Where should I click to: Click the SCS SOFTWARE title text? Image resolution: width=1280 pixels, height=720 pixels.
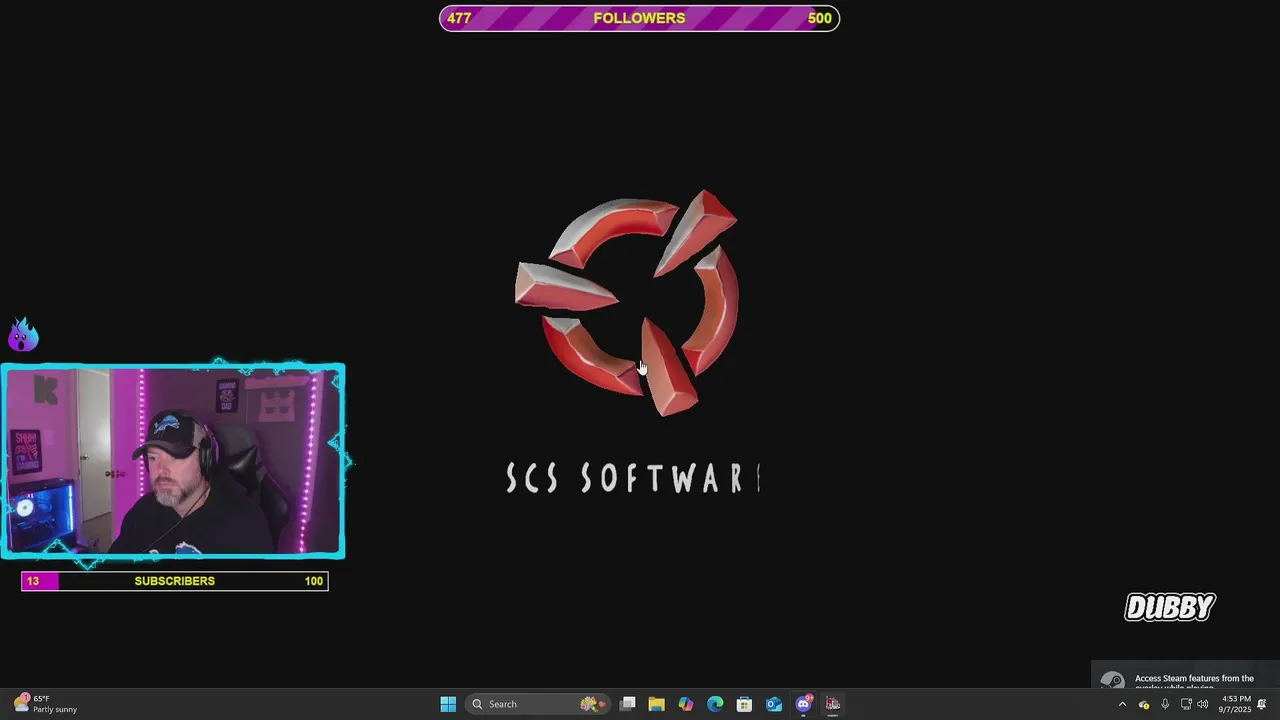pos(633,479)
